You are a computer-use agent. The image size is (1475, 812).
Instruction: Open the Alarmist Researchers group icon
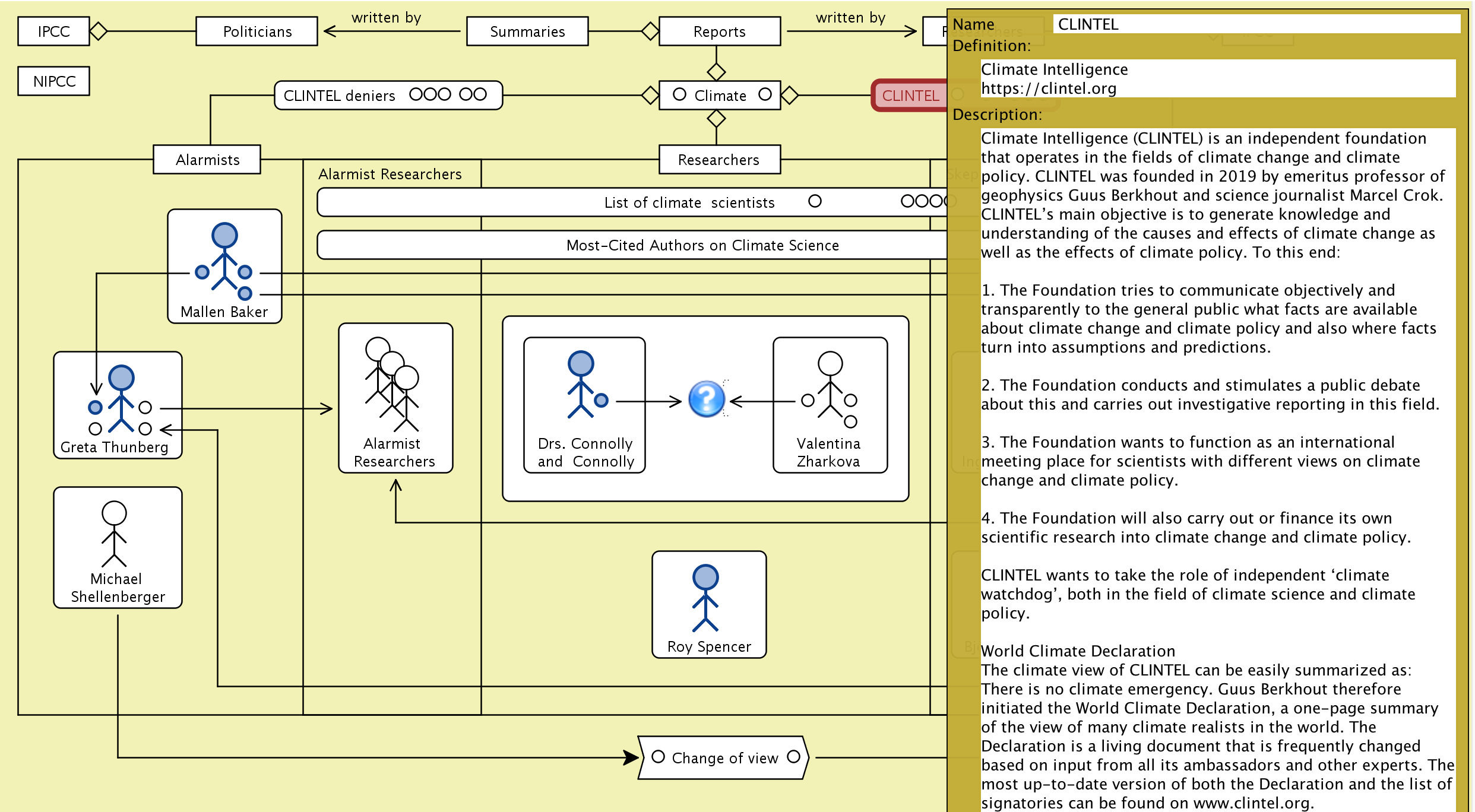pyautogui.click(x=393, y=384)
